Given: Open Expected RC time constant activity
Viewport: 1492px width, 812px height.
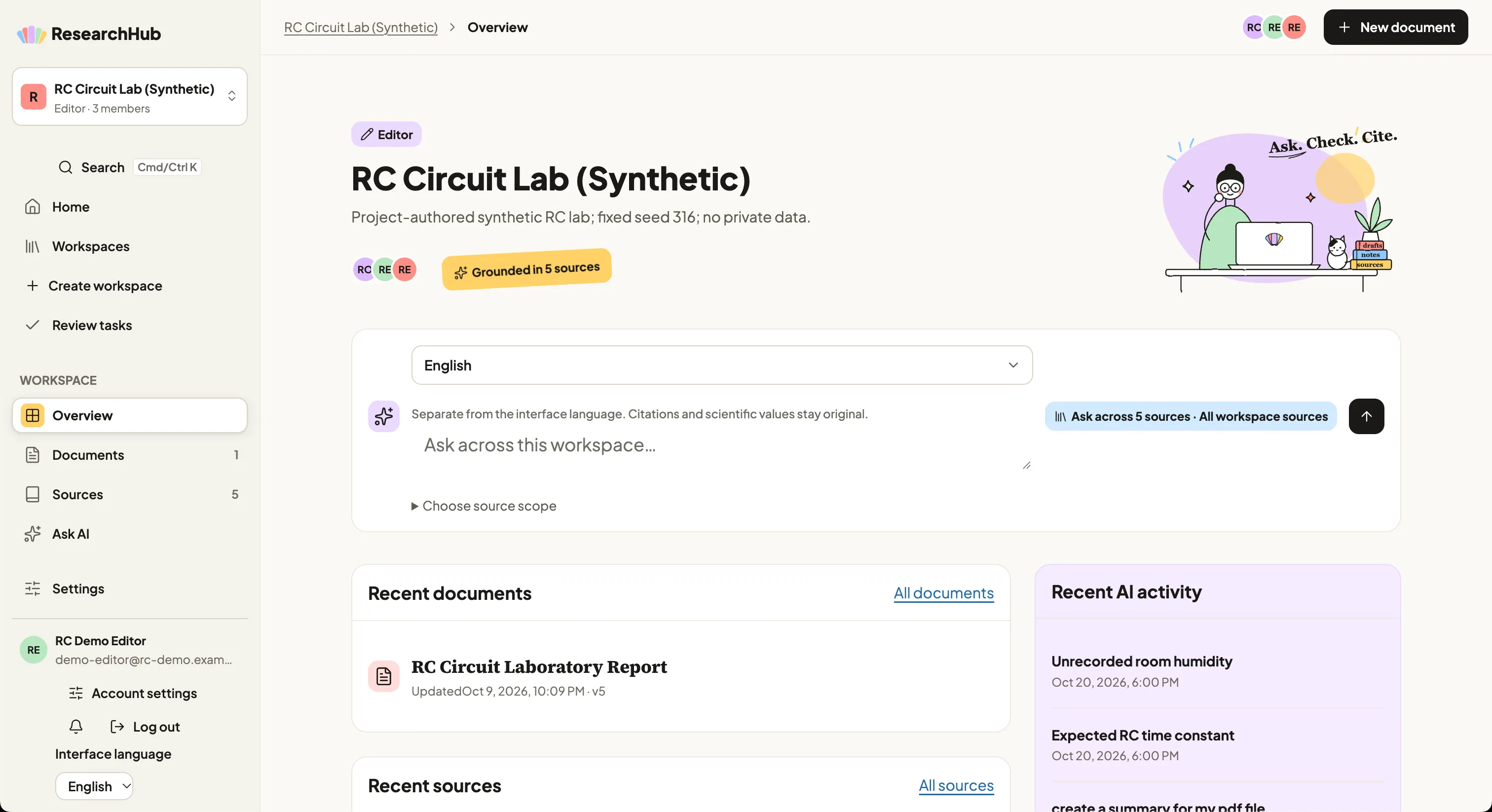Looking at the screenshot, I should [x=1142, y=735].
